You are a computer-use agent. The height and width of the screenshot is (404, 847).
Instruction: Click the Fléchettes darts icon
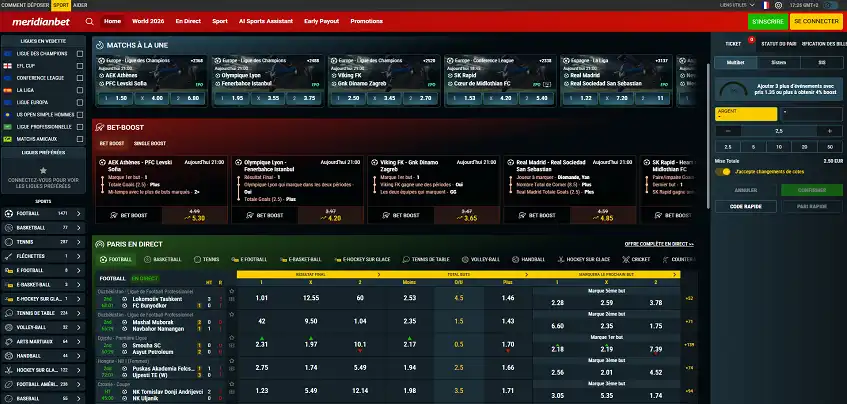coord(9,256)
